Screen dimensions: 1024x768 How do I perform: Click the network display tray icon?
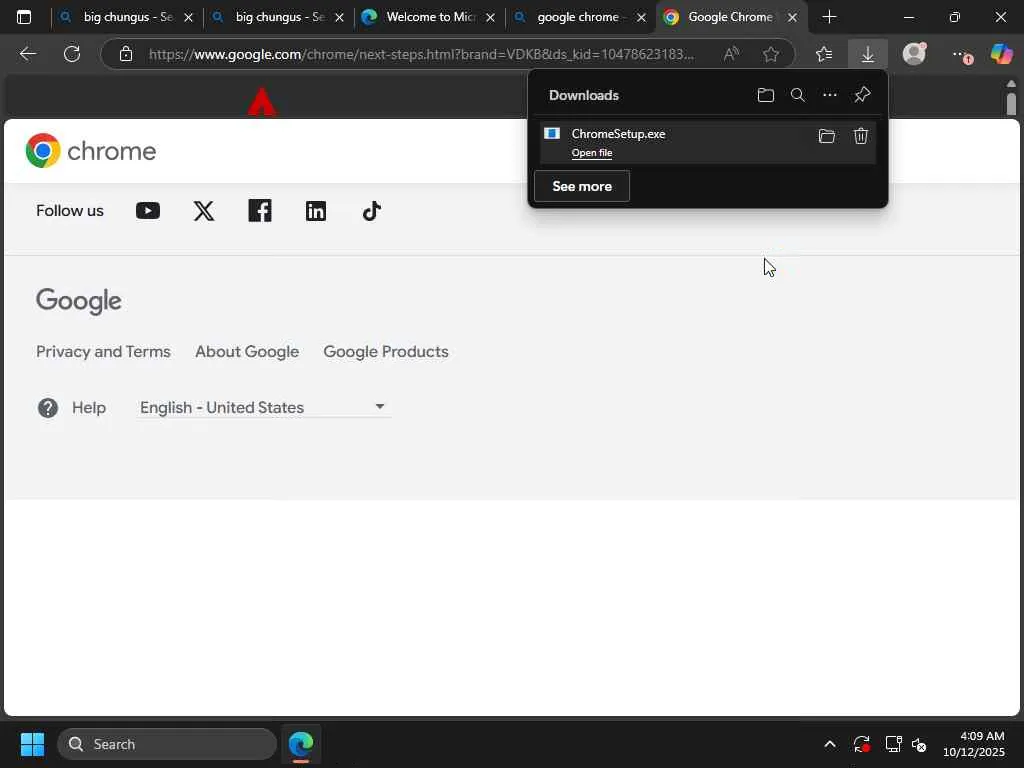(x=893, y=744)
